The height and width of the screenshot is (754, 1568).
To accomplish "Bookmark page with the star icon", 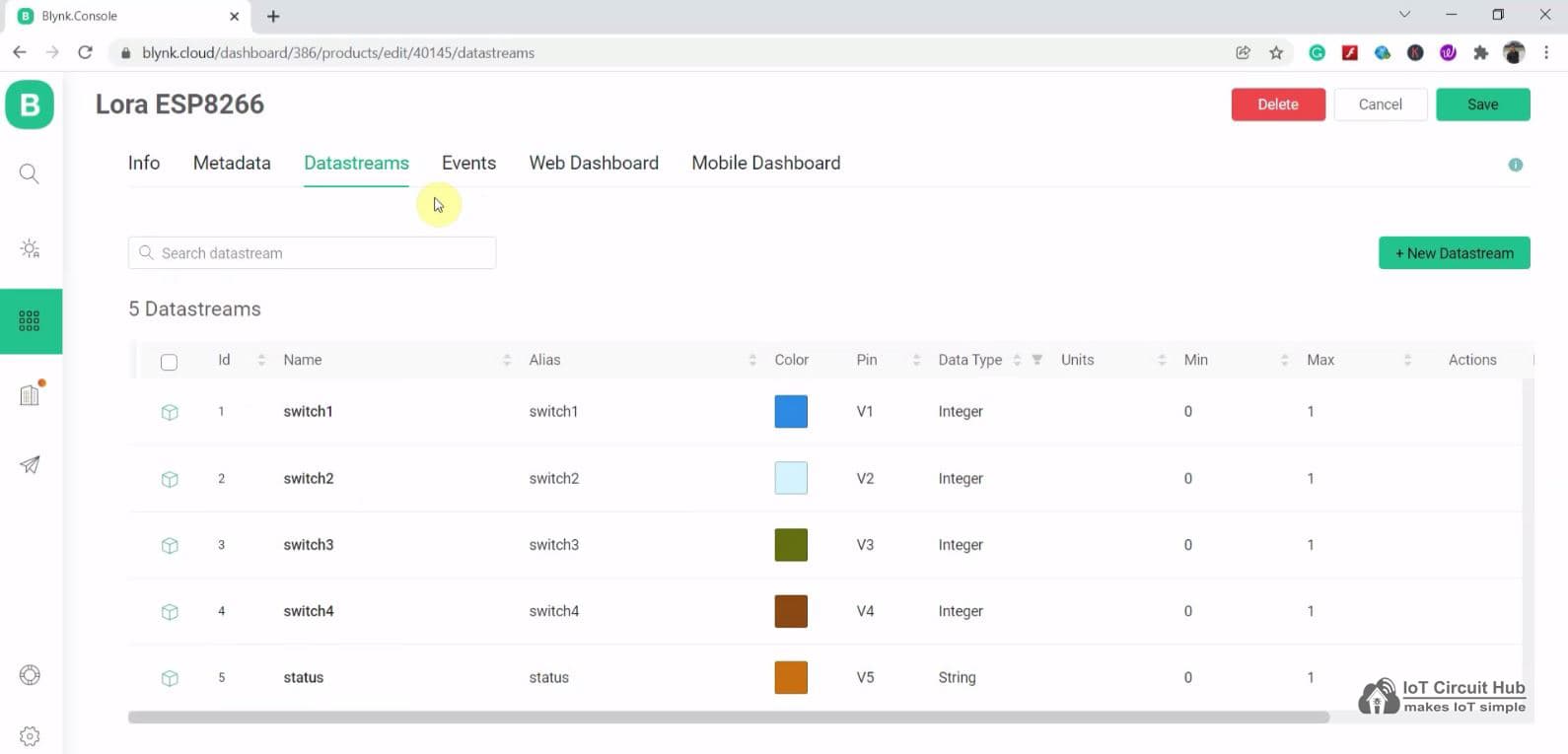I will [1276, 53].
